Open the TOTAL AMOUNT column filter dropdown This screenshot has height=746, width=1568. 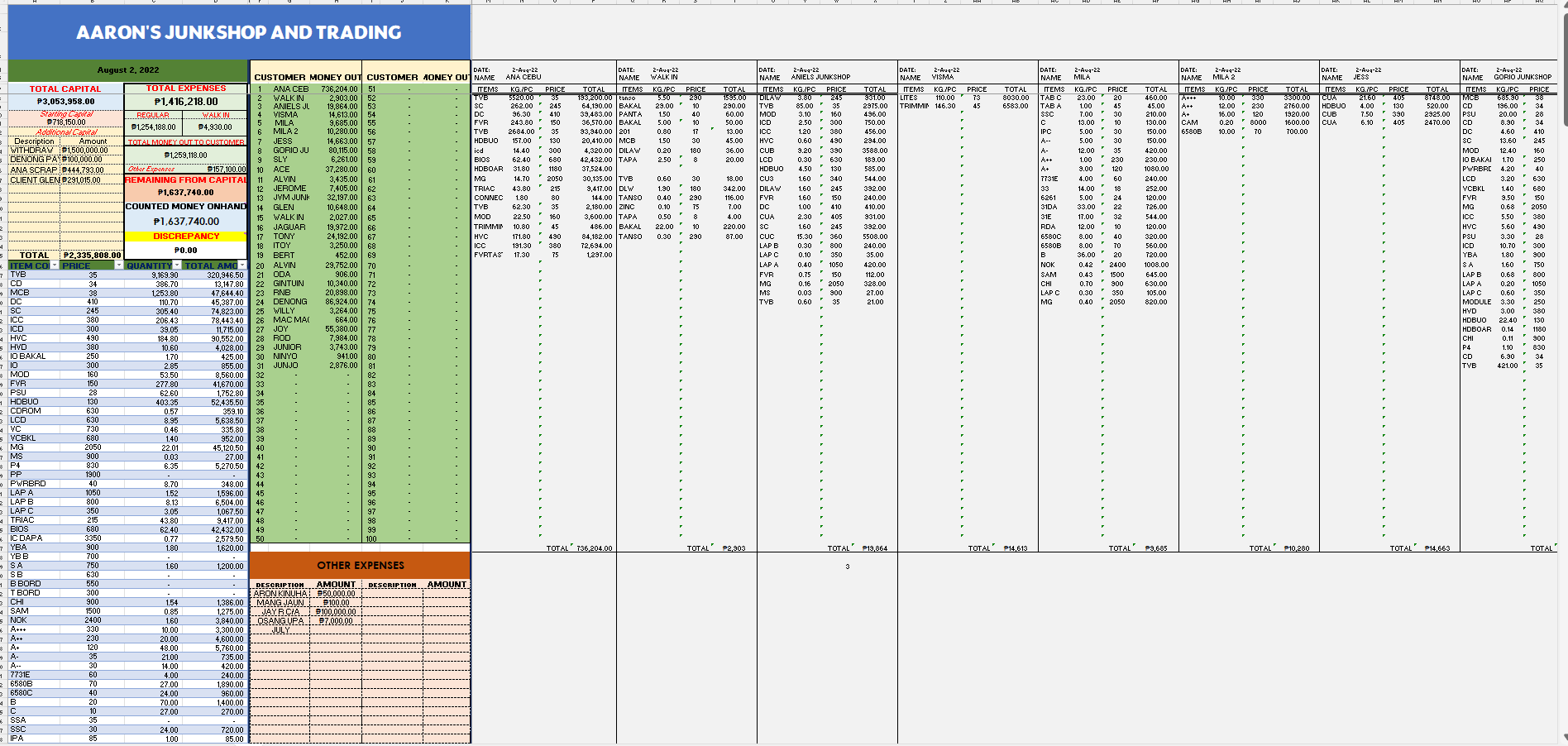242,265
